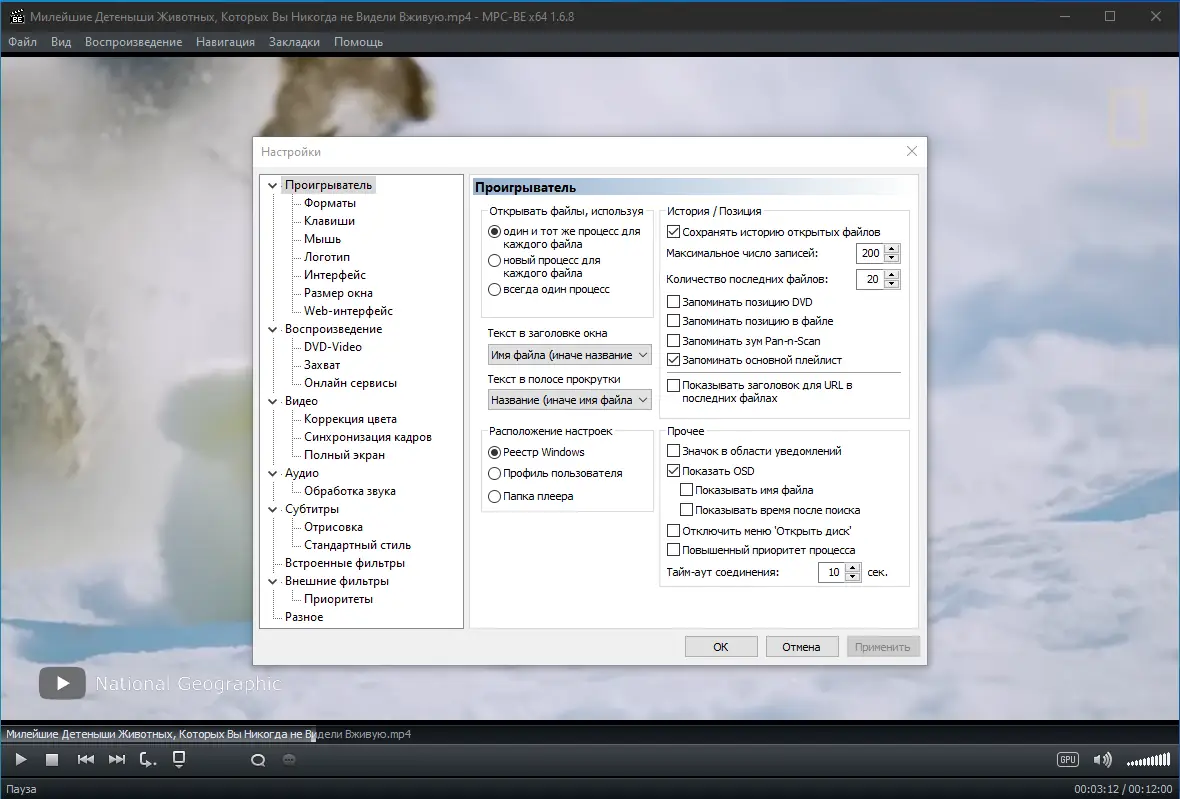Image resolution: width=1180 pixels, height=799 pixels.
Task: Jump to previous file in playlist
Action: click(86, 760)
